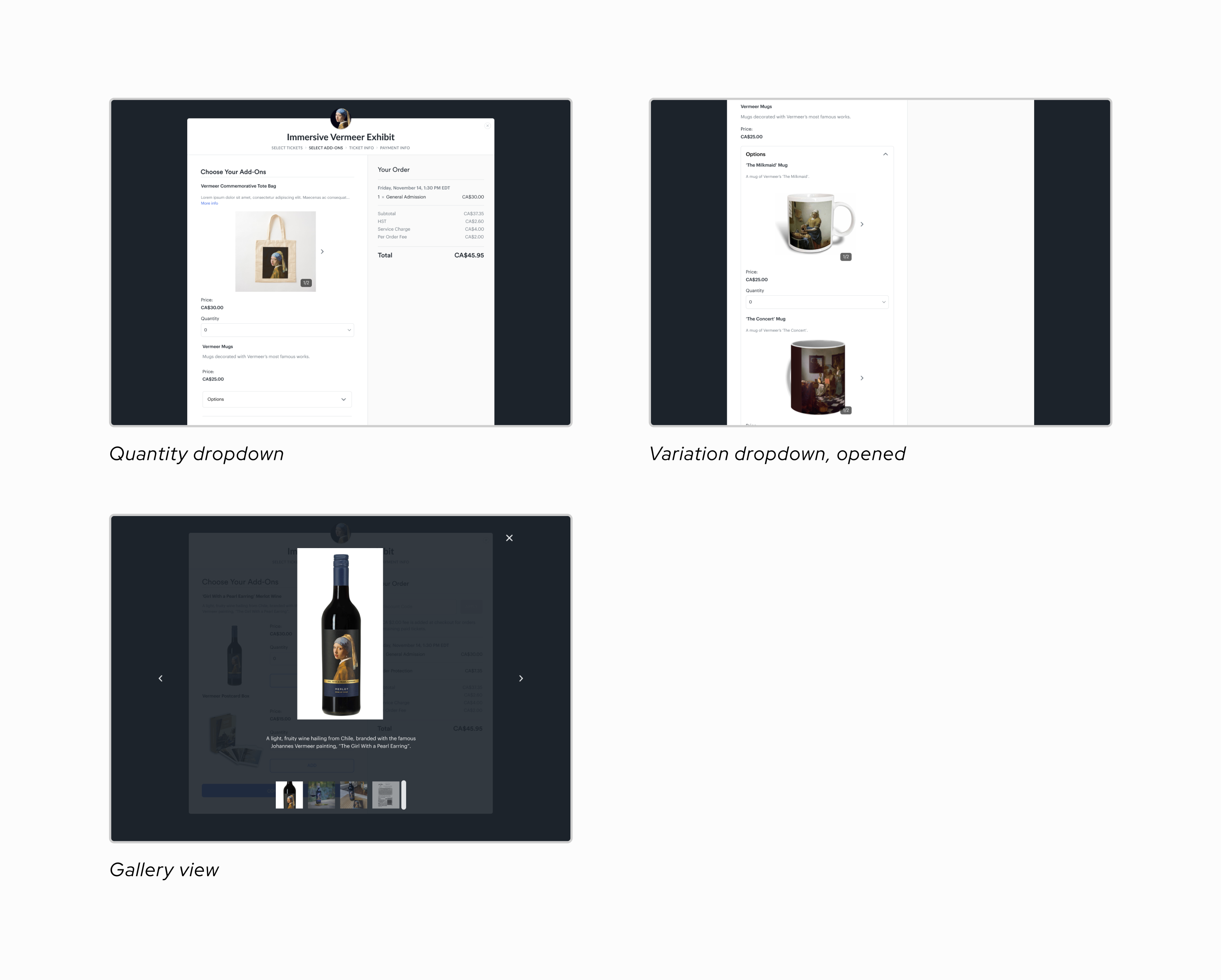Image resolution: width=1221 pixels, height=980 pixels.
Task: Close the gallery view with the X icon
Action: coord(509,538)
